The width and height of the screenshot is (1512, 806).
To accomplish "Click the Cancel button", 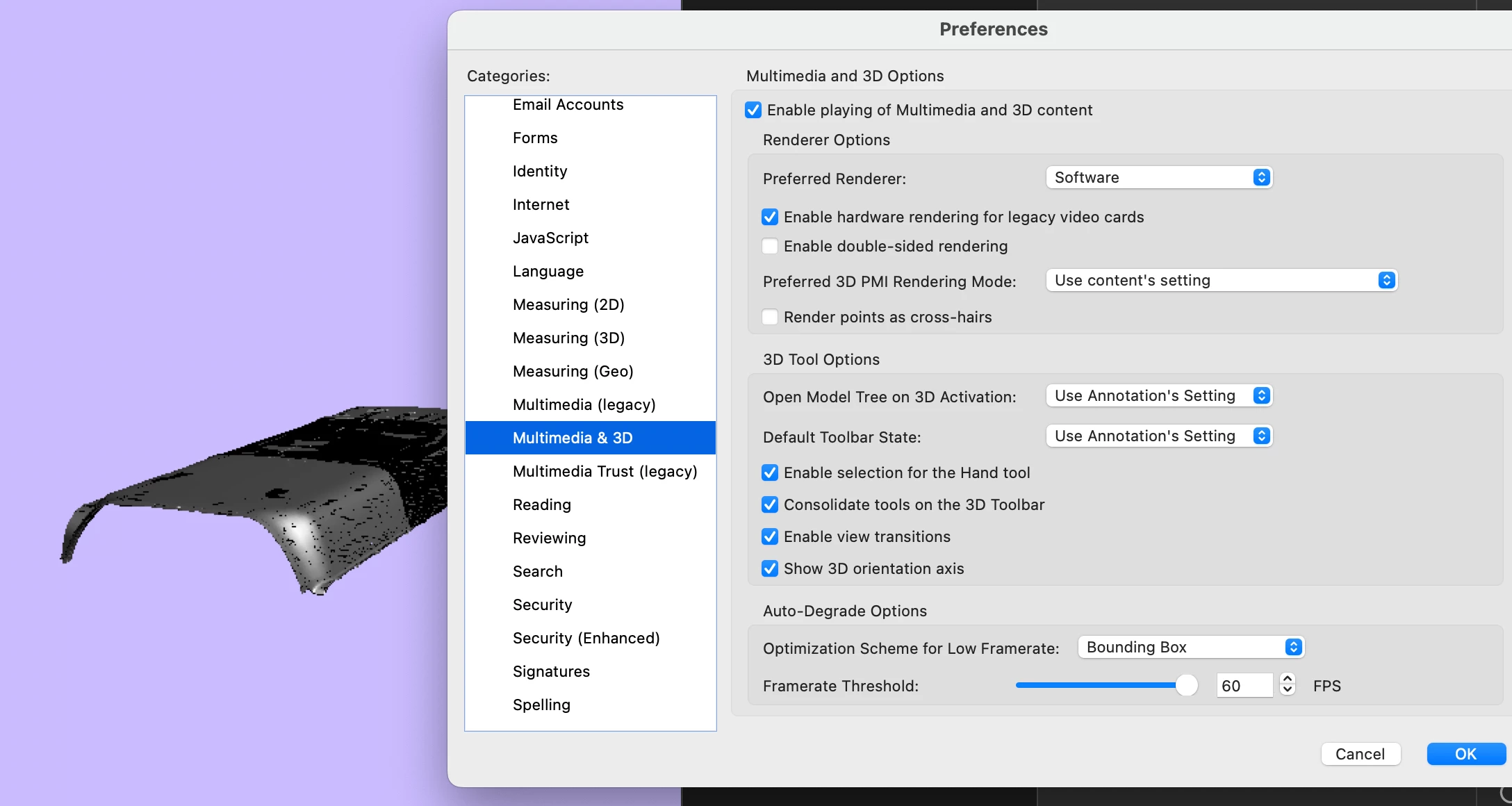I will 1360,754.
